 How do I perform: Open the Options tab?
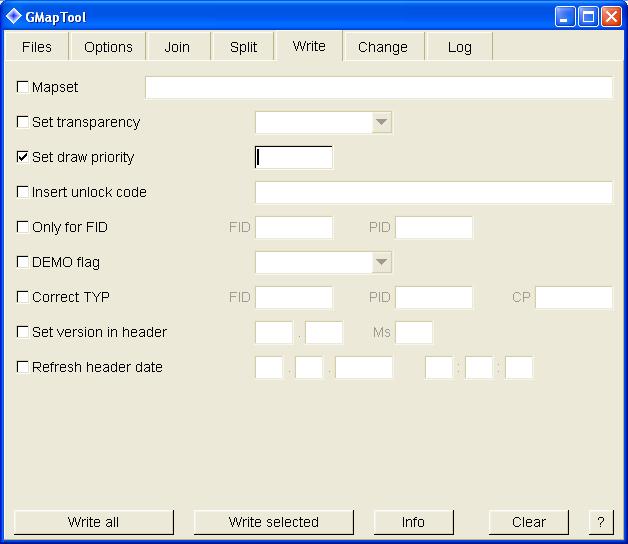[x=108, y=47]
